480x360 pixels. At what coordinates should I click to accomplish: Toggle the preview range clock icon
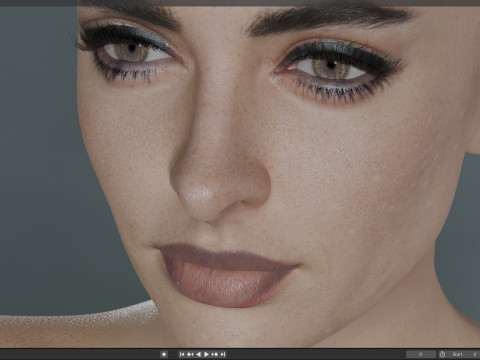442,354
